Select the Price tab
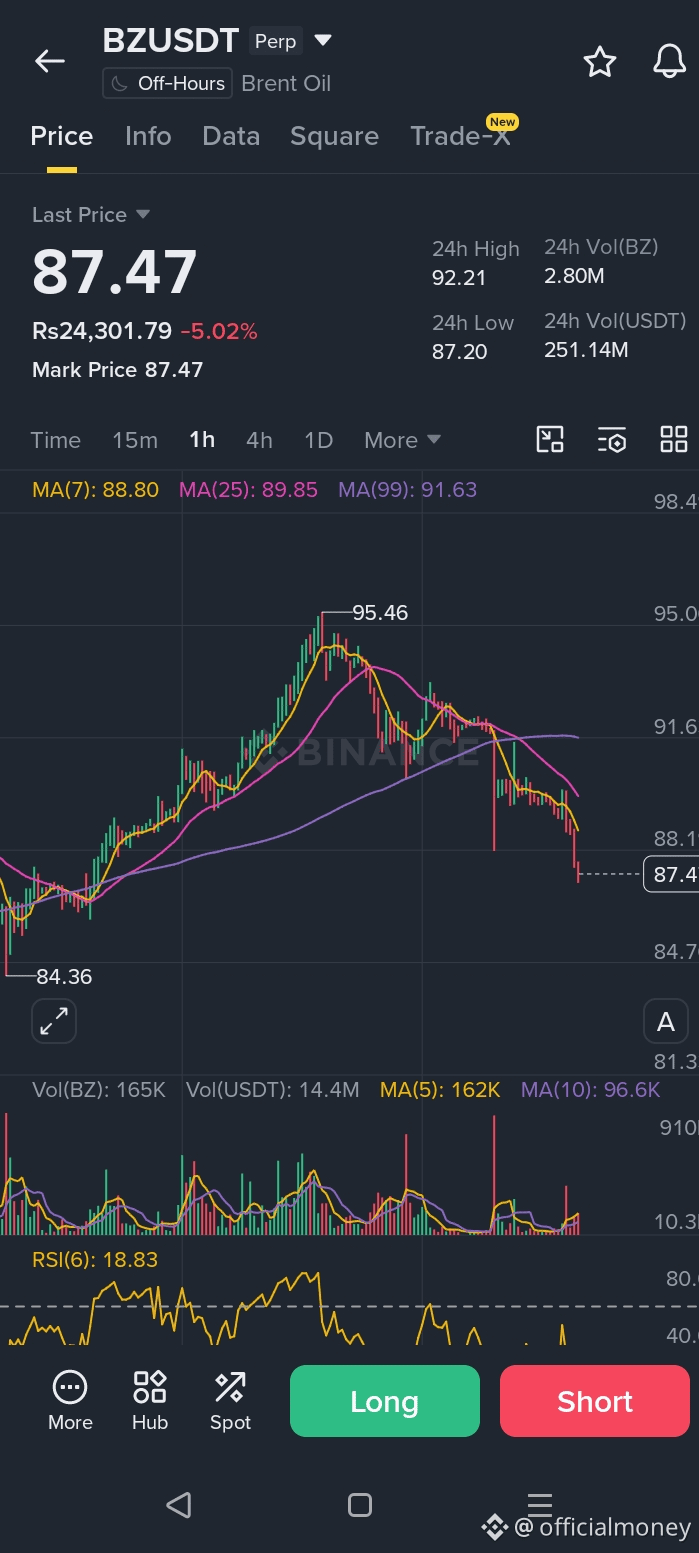699x1553 pixels. 62,137
